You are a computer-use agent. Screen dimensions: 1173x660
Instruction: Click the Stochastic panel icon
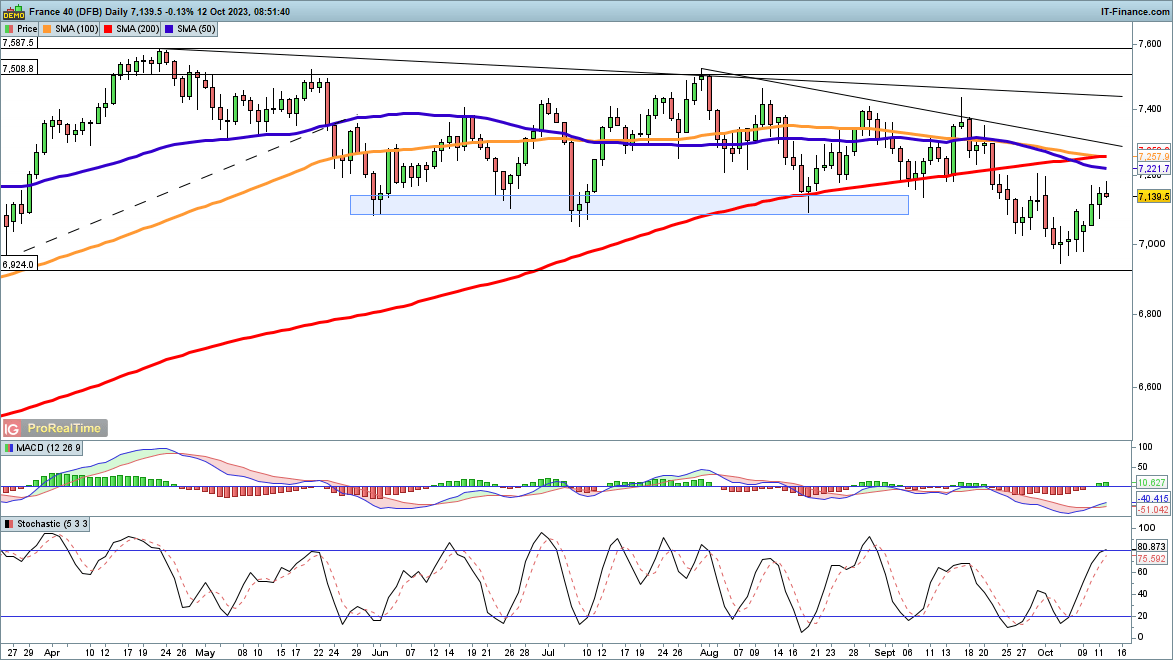(x=9, y=524)
